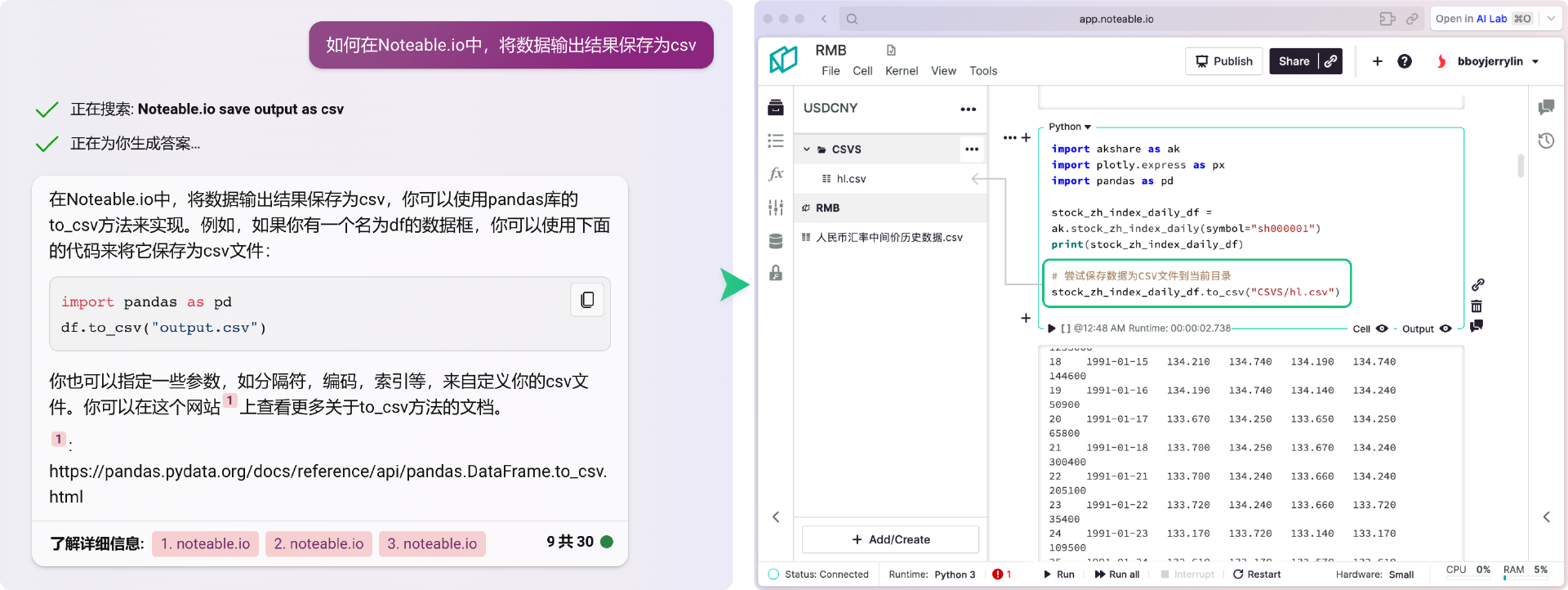This screenshot has width=1568, height=590.
Task: Open first noteable.io reference link
Action: (x=205, y=544)
